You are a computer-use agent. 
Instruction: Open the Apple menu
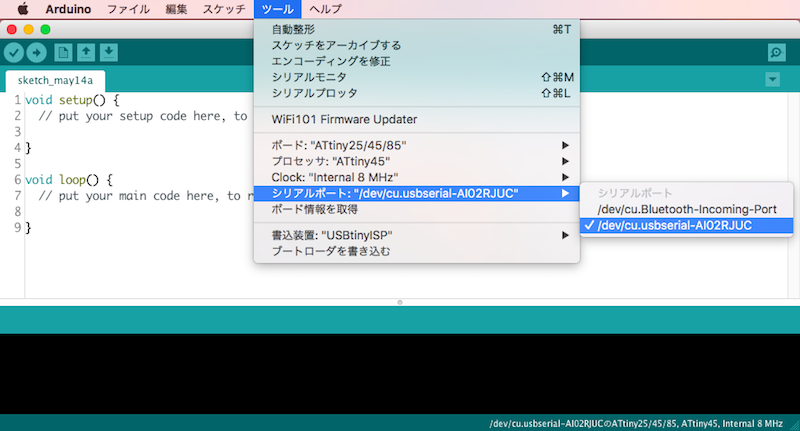22,9
